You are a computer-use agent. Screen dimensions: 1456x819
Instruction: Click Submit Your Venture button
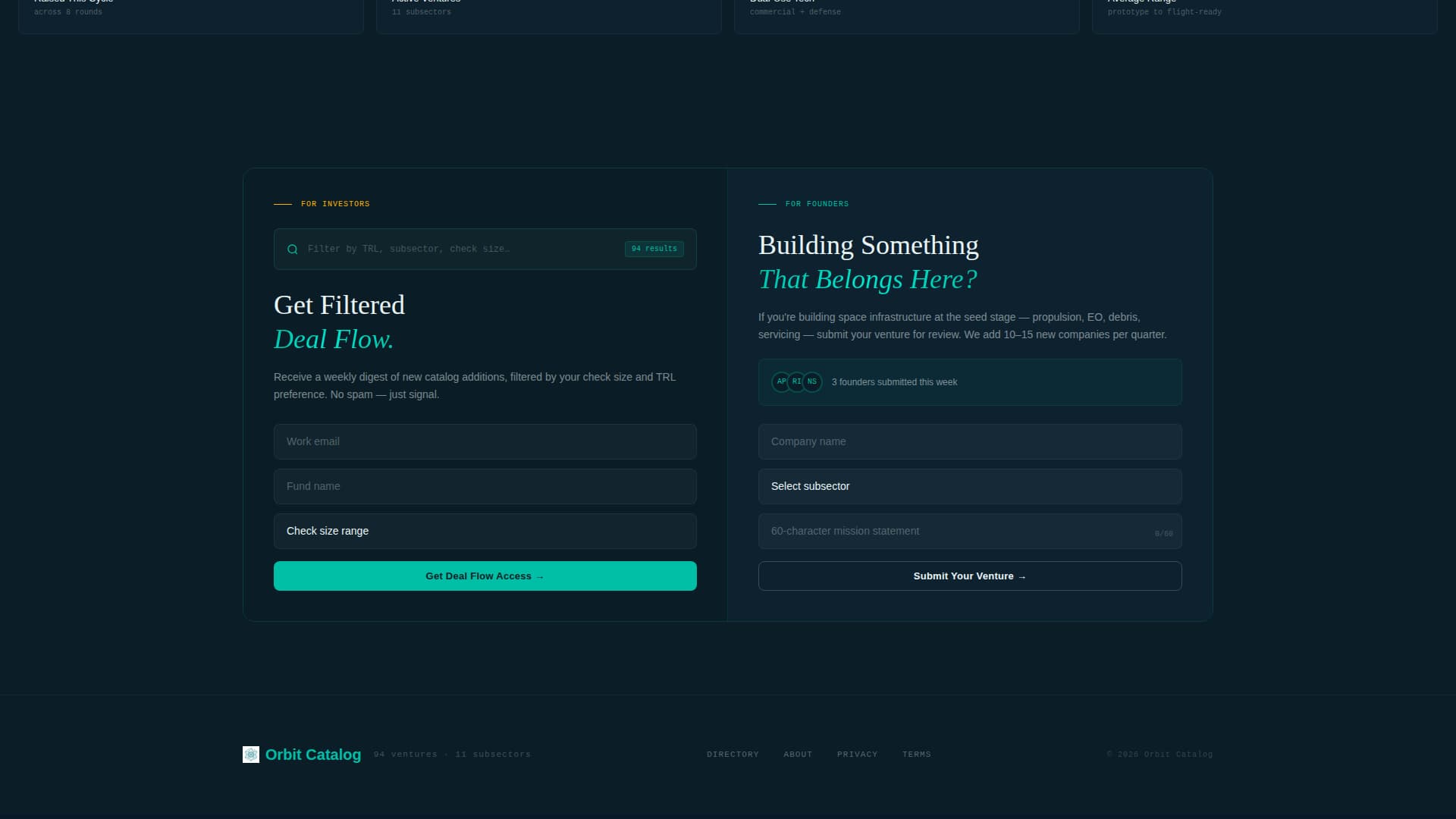(970, 576)
